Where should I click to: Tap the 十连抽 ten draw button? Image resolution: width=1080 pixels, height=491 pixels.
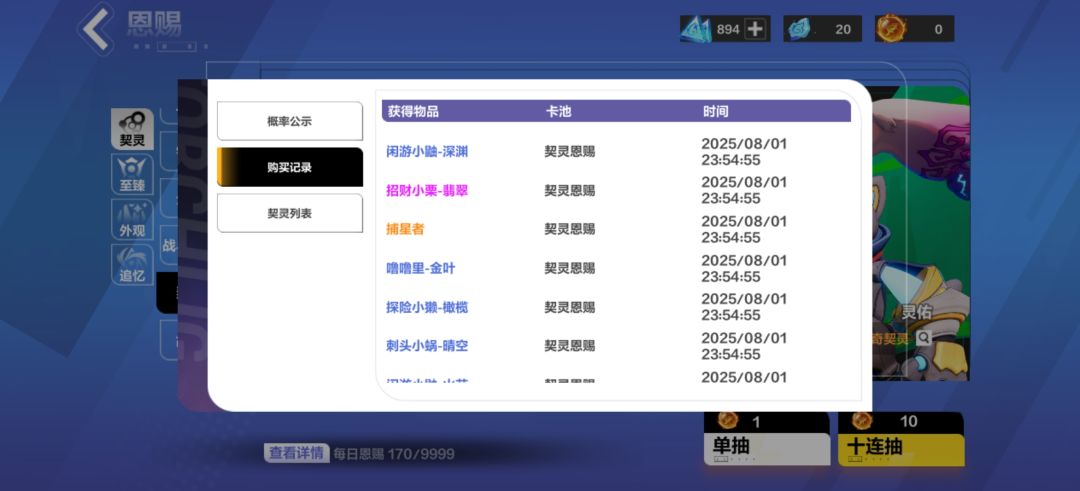tap(901, 439)
